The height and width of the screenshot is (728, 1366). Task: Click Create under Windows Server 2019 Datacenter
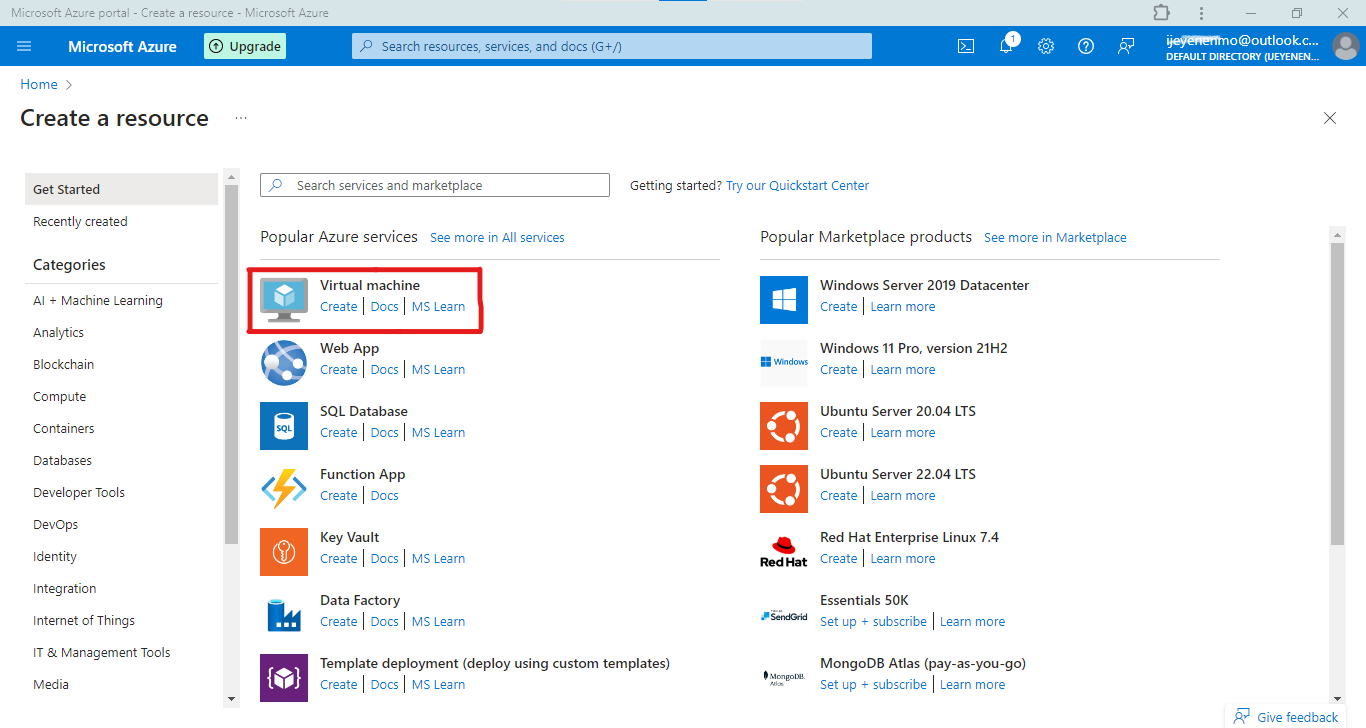coord(839,307)
